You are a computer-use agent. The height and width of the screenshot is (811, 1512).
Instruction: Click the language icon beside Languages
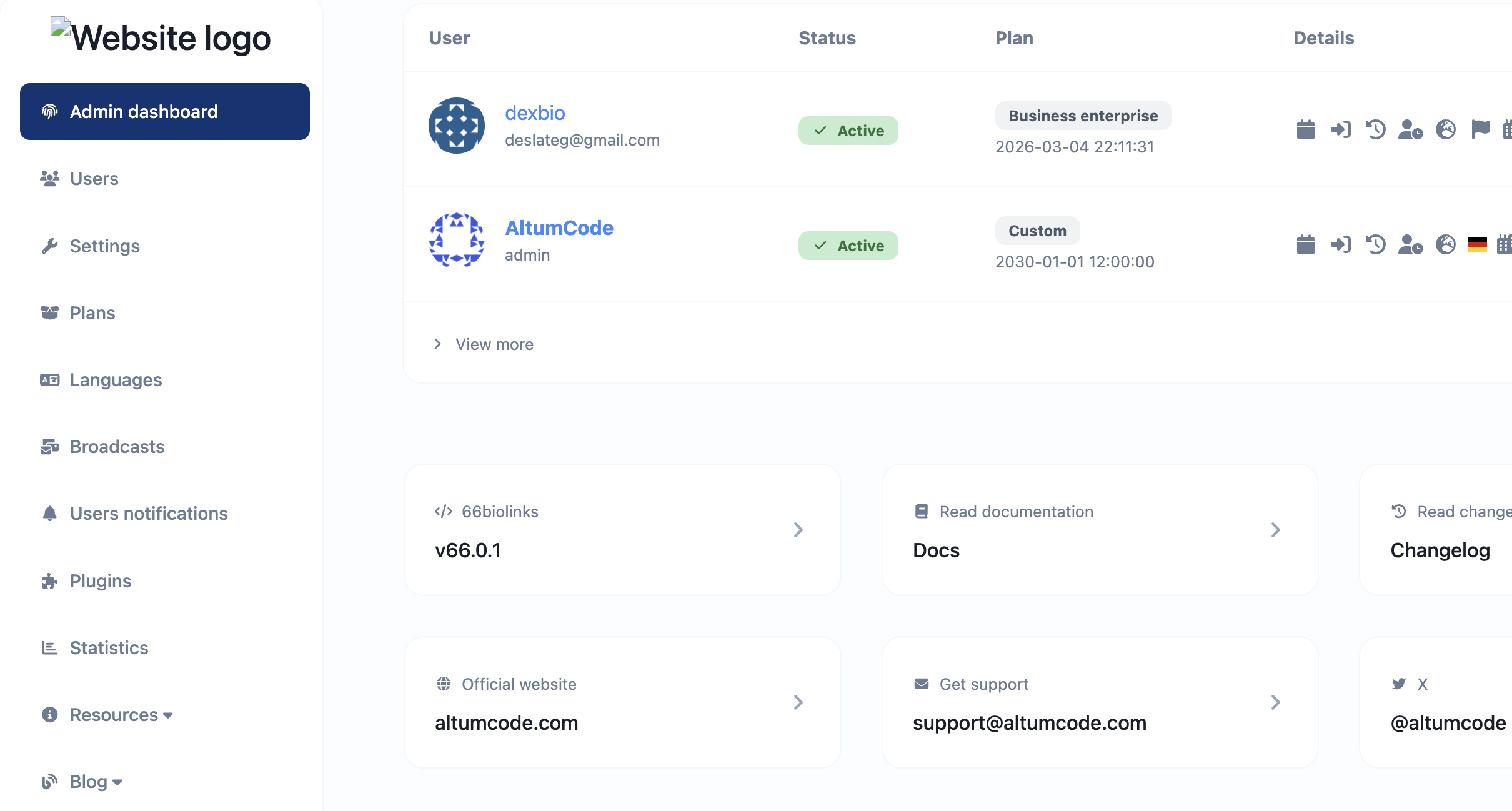tap(50, 380)
